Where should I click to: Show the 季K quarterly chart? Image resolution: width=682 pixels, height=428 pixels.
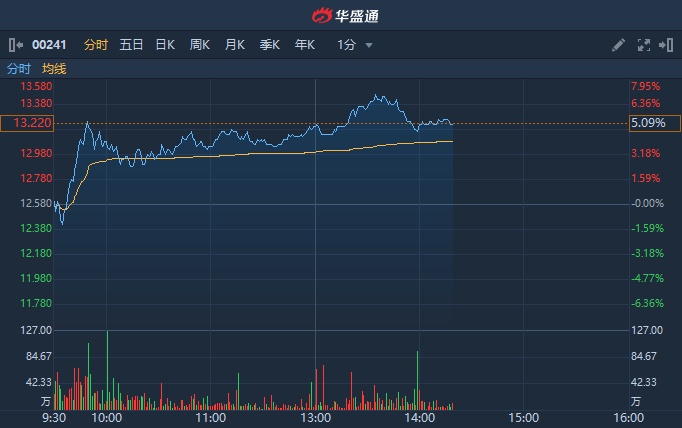click(x=270, y=45)
